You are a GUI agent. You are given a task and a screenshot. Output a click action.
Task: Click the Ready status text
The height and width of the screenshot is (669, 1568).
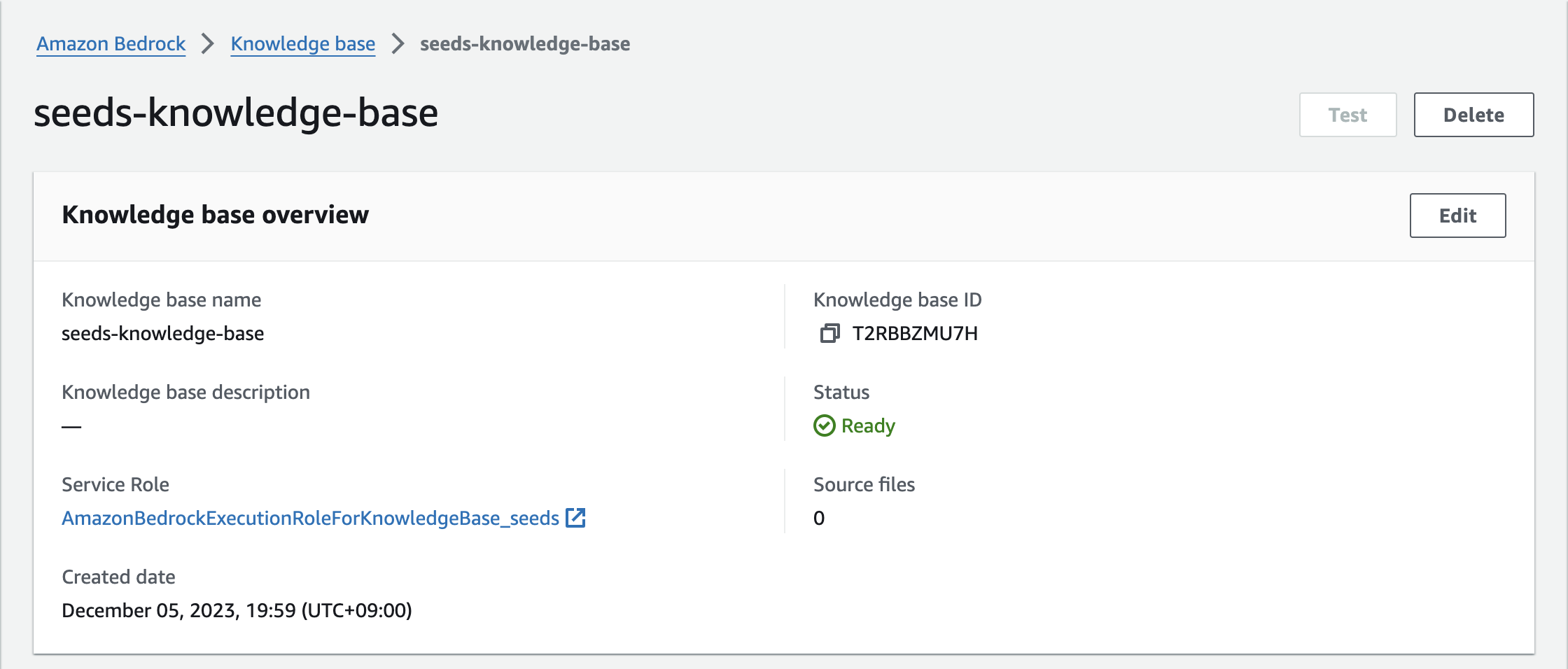pyautogui.click(x=867, y=425)
